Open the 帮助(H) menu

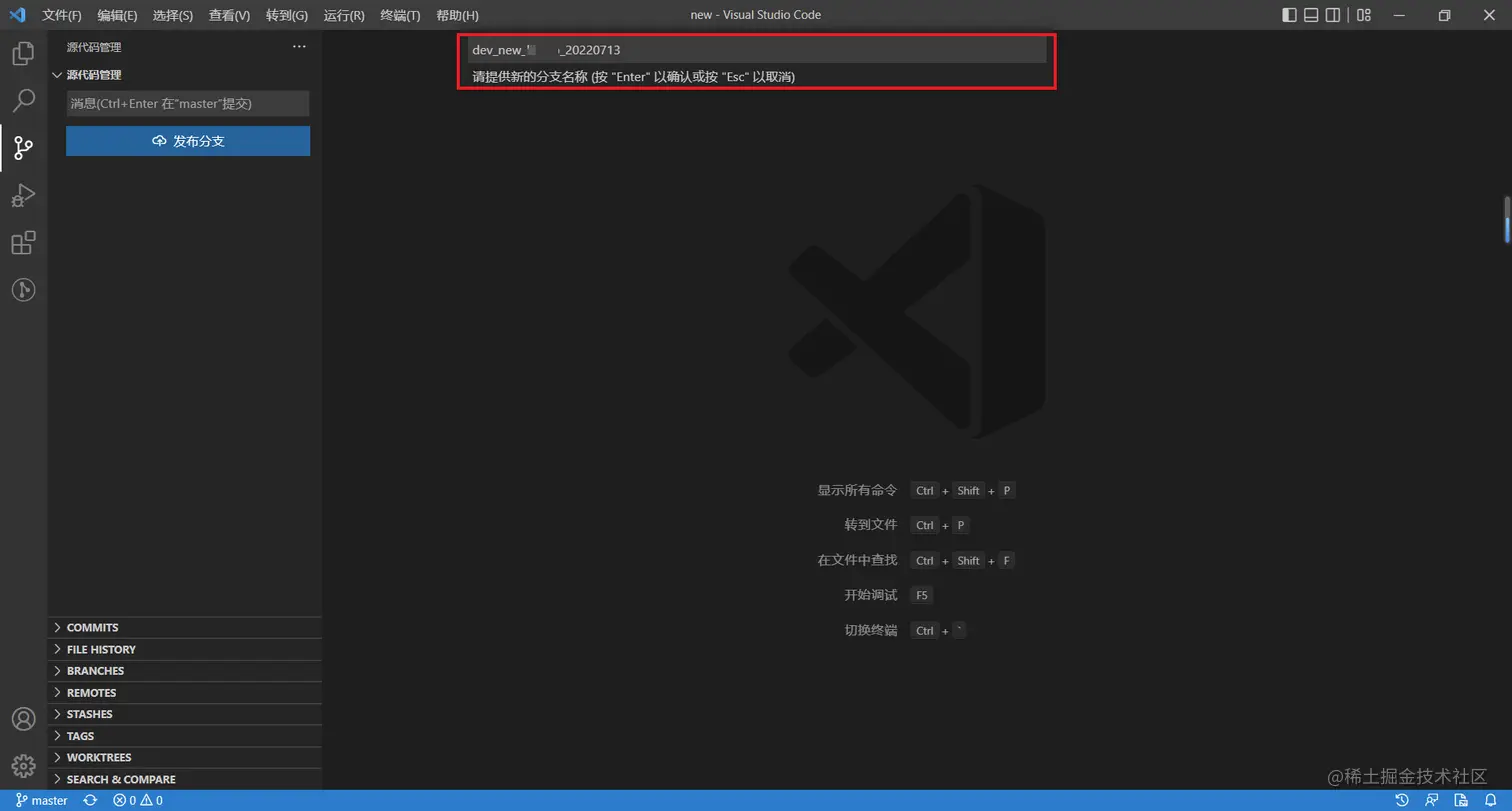click(457, 15)
